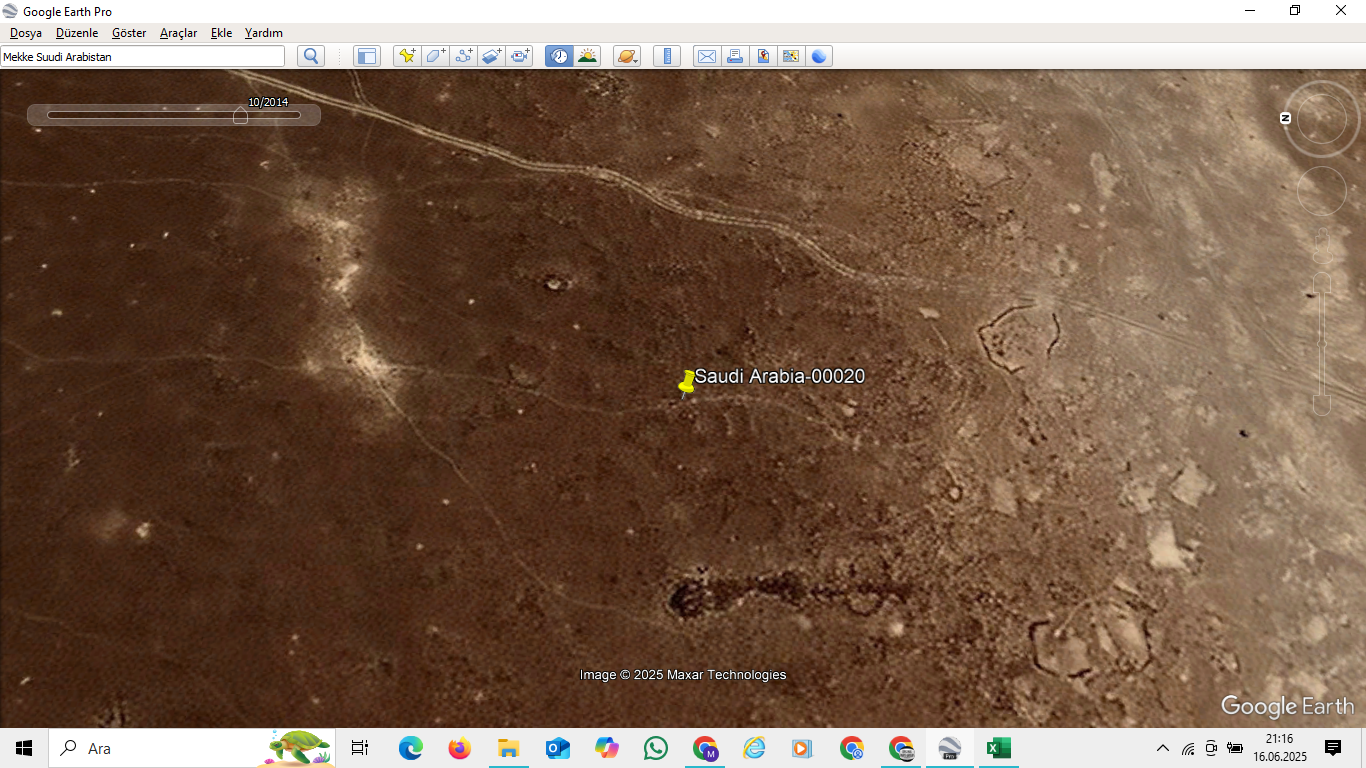Open the planet switcher dropdown

[627, 56]
